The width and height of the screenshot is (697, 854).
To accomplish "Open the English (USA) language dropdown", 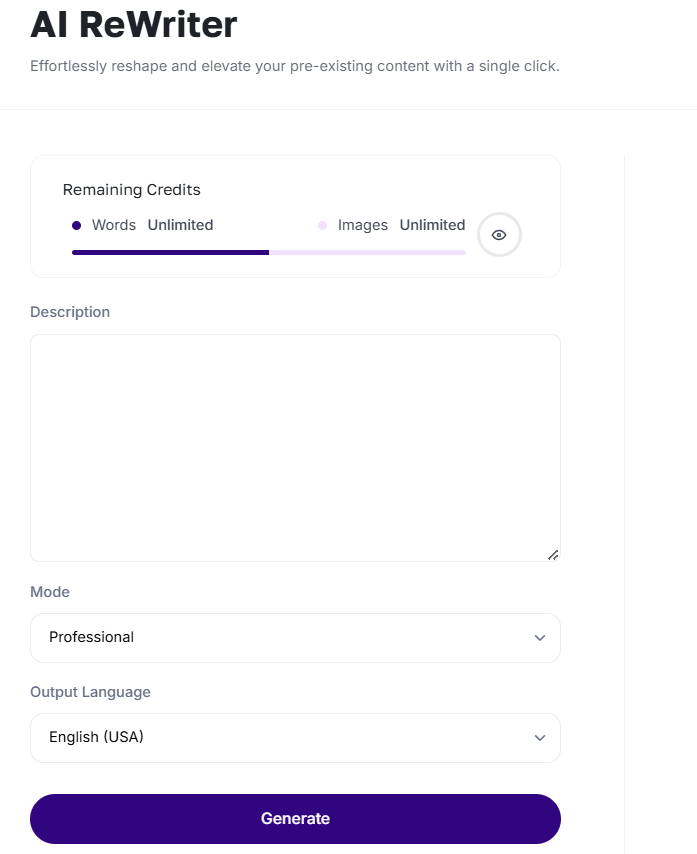I will (295, 738).
